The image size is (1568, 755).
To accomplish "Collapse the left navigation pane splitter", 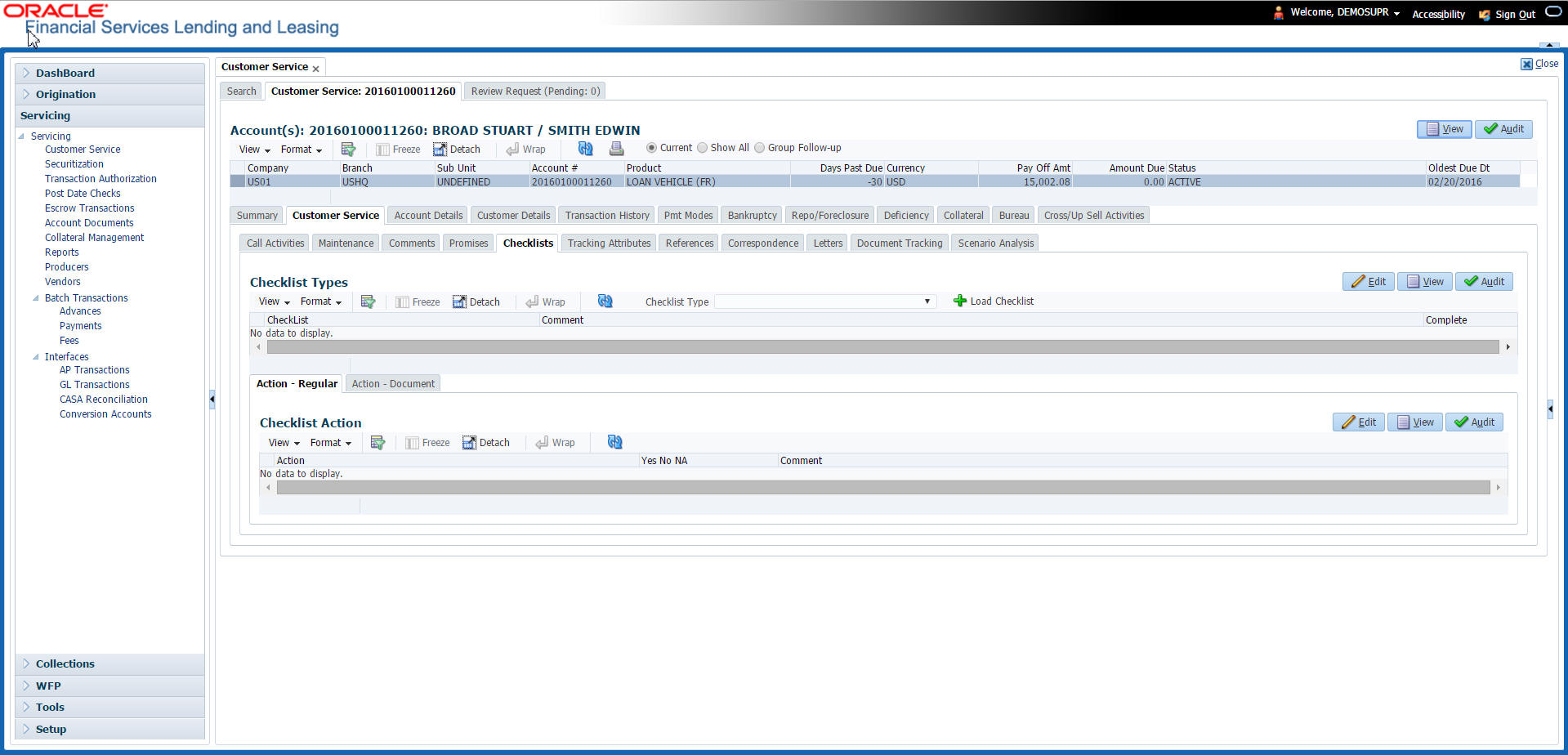I will 212,399.
